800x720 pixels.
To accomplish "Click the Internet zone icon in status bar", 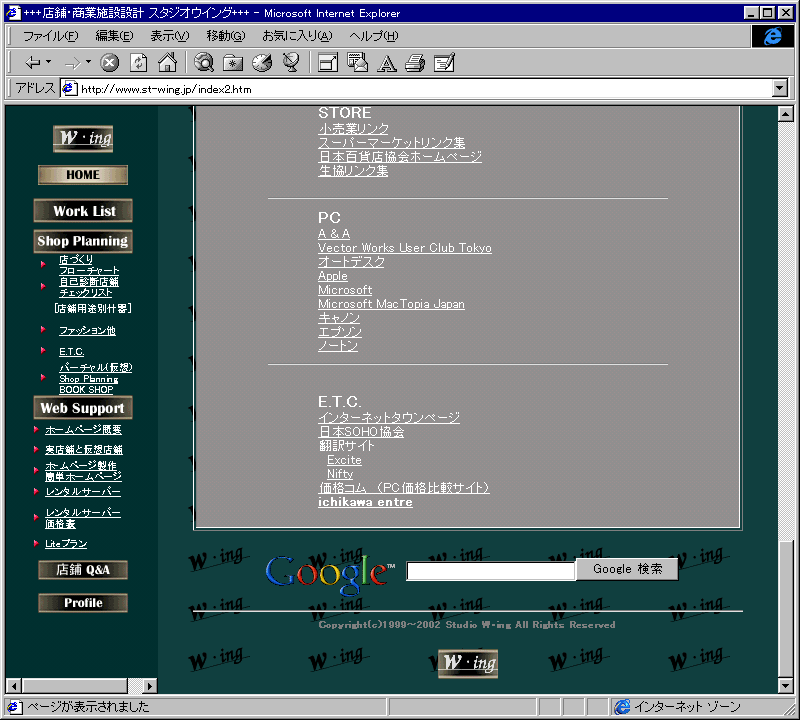I will point(622,707).
